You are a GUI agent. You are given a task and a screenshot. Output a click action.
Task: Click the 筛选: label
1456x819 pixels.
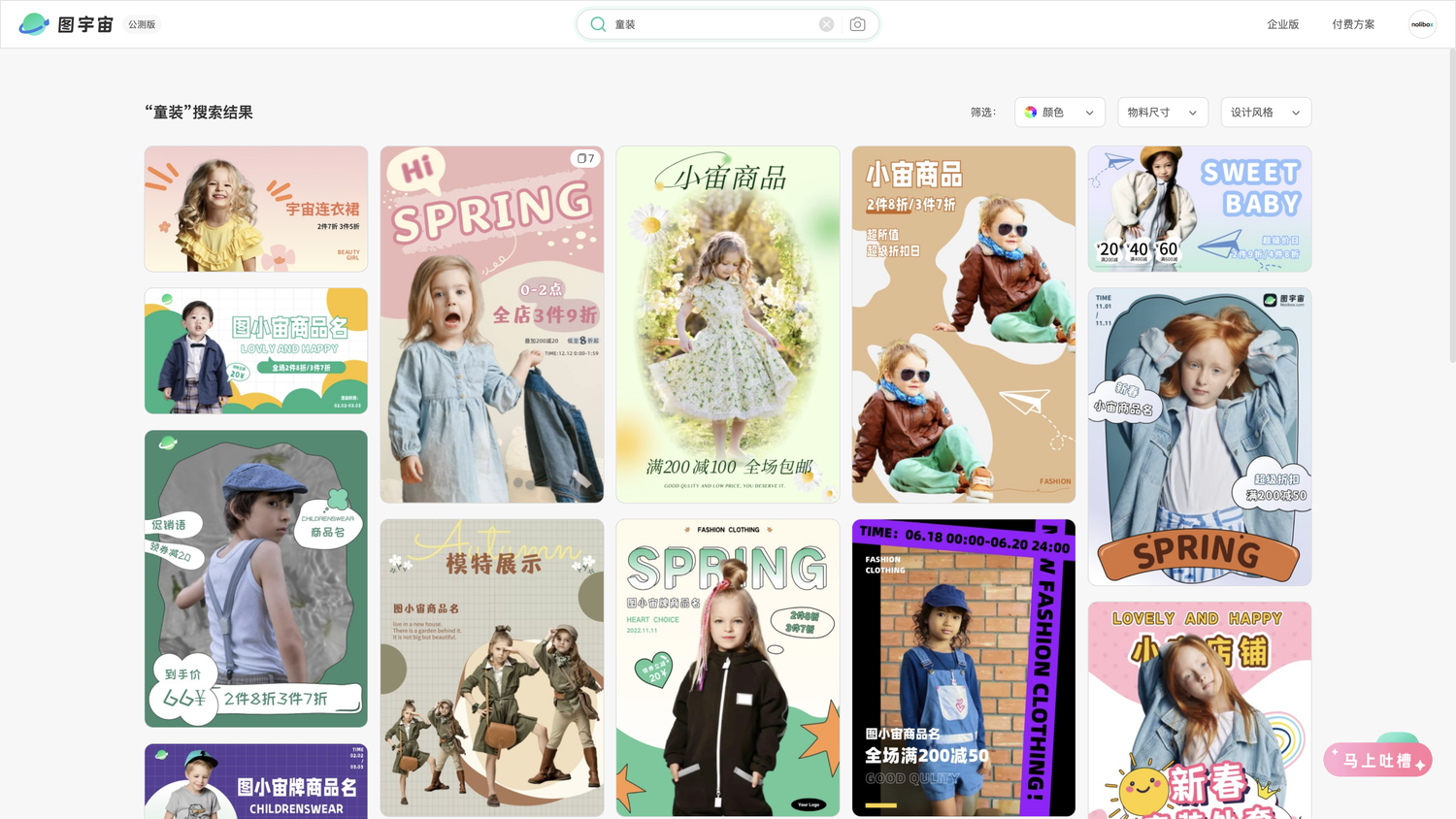[983, 113]
